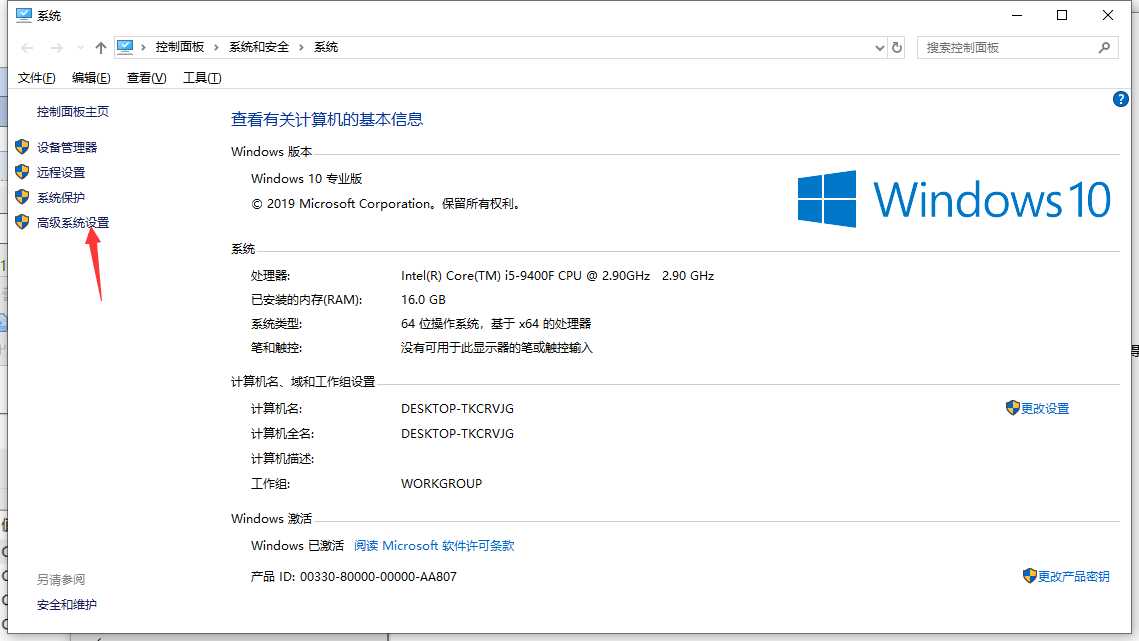This screenshot has width=1139, height=641.
Task: Select Windows 10 专业版 edition text
Action: [x=307, y=179]
